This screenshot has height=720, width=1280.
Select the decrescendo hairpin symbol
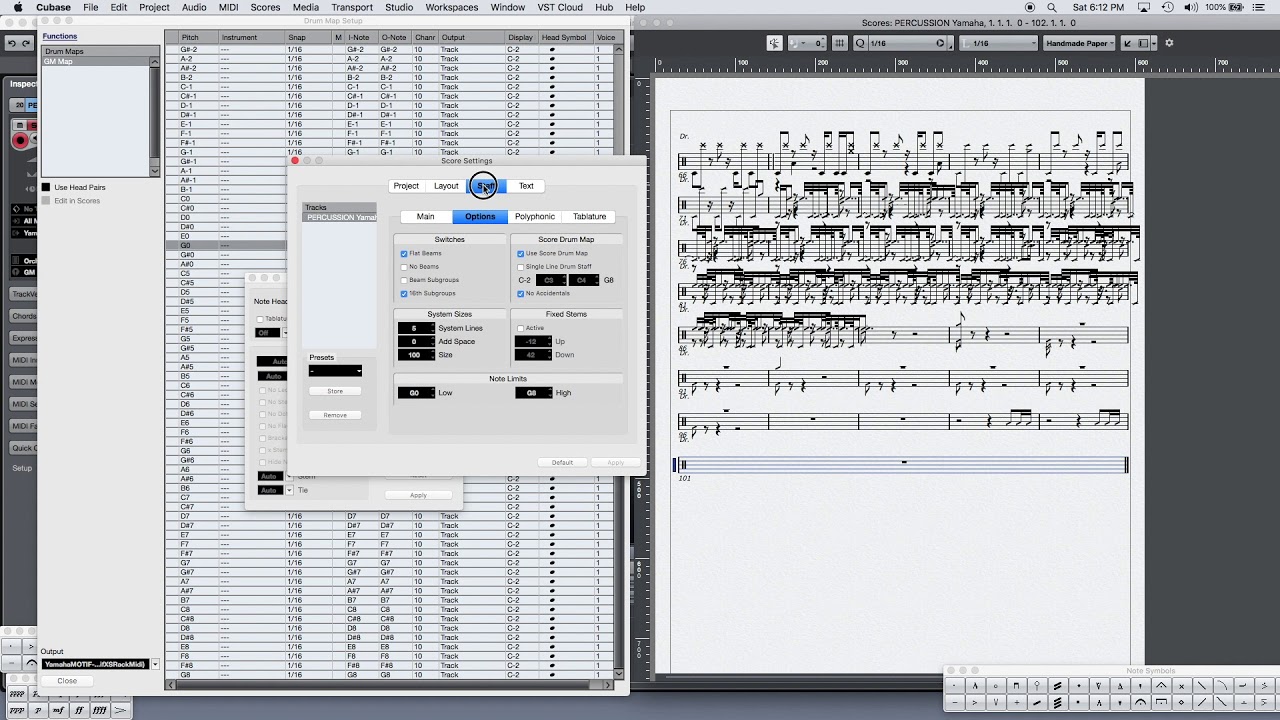point(121,710)
